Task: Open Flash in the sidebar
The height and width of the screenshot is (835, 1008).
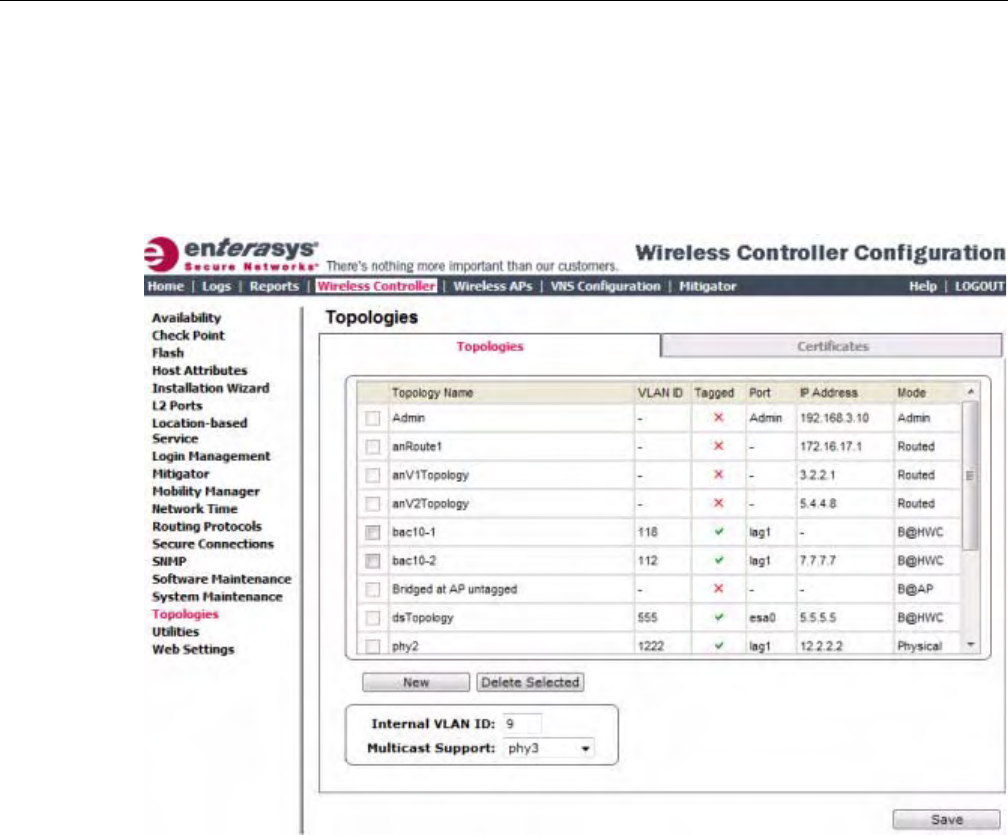Action: click(x=168, y=353)
